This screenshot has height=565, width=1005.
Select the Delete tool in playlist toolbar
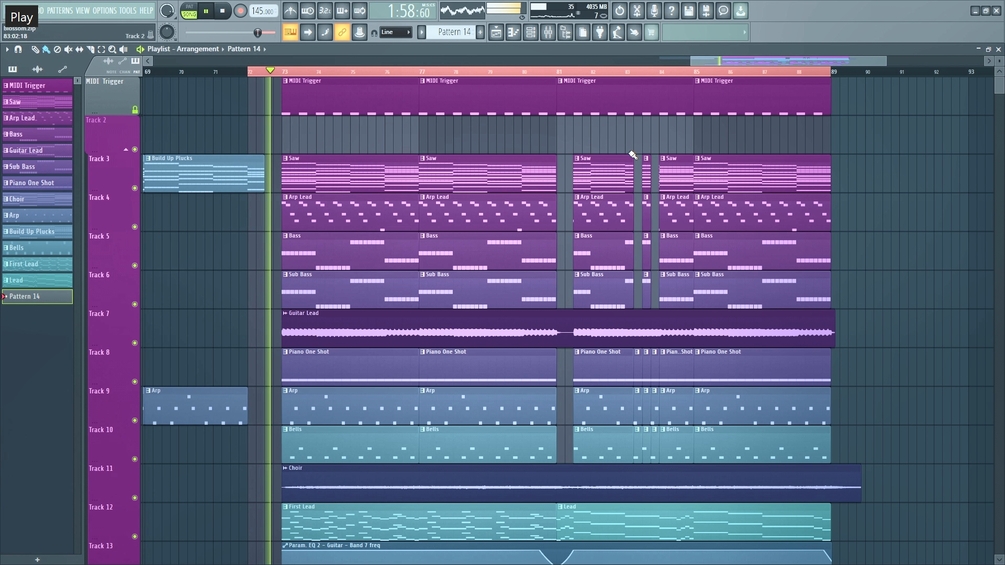click(x=57, y=49)
